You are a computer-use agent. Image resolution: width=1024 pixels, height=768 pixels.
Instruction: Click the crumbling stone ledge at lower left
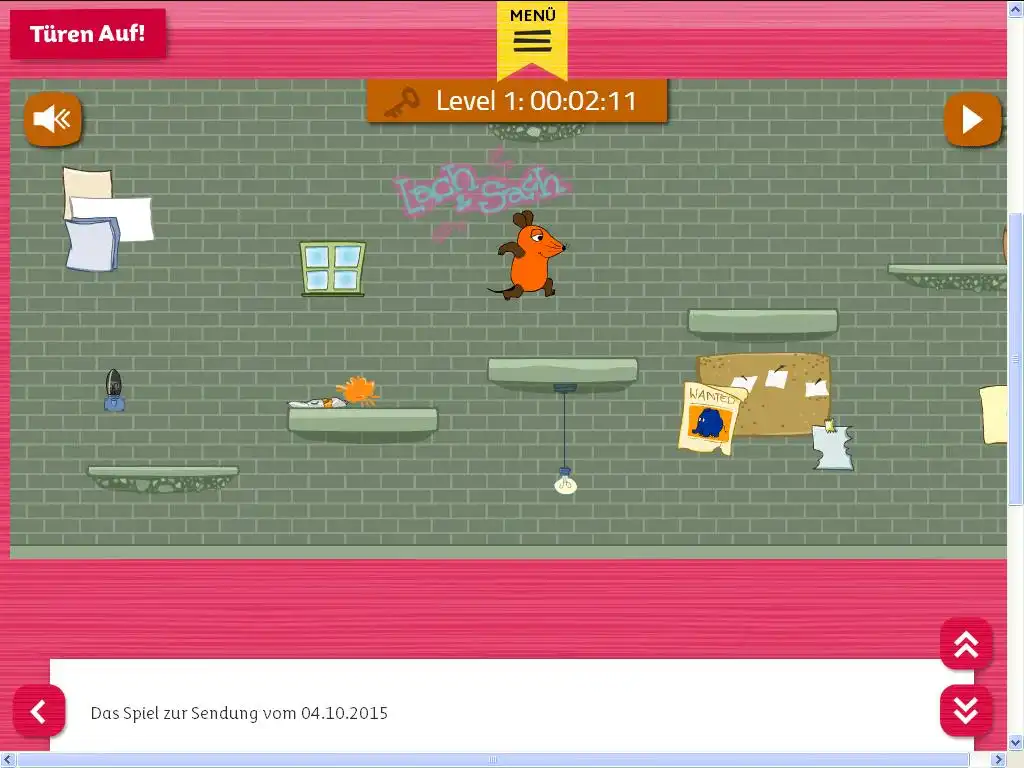163,479
